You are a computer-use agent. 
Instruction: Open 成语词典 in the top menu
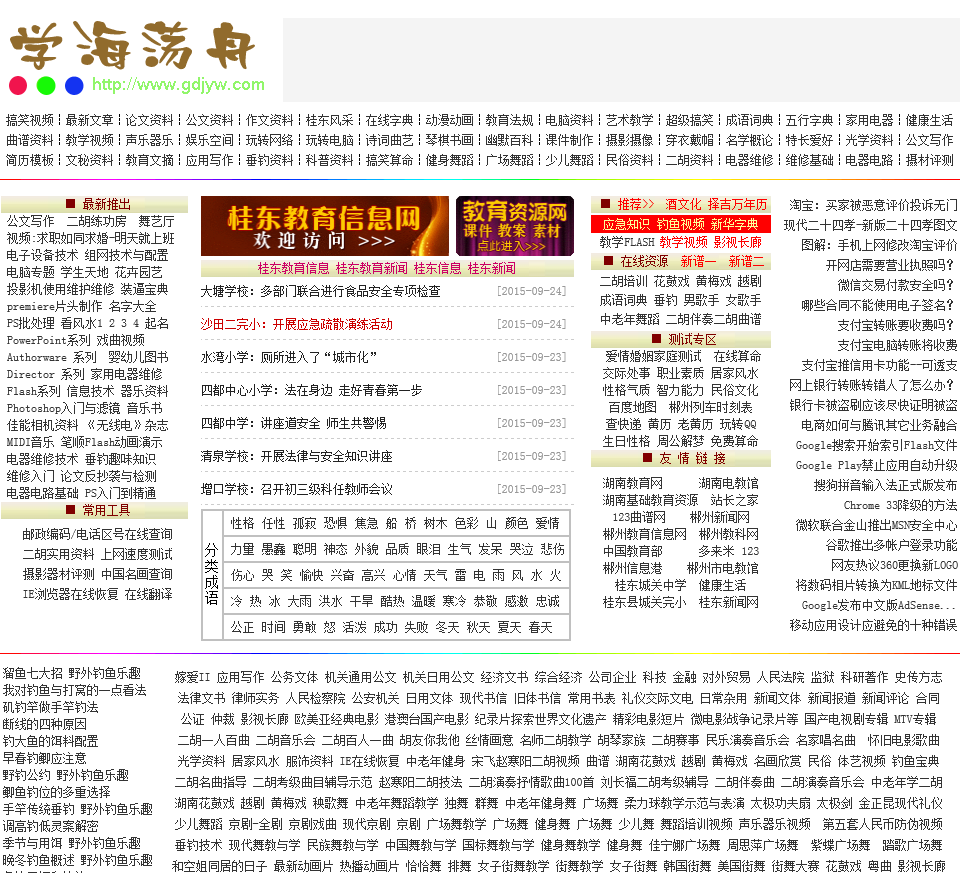(749, 120)
